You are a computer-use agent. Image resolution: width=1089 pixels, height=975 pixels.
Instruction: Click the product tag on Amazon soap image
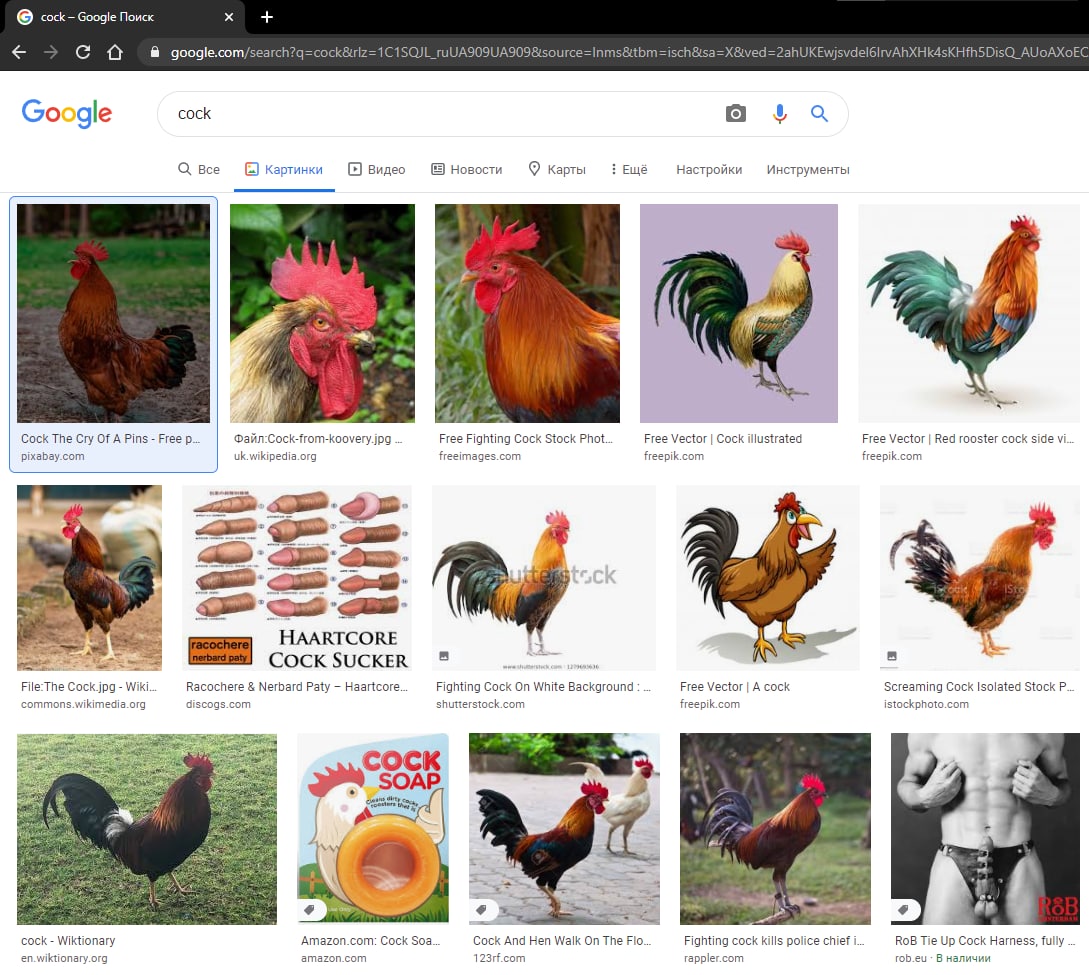point(309,909)
